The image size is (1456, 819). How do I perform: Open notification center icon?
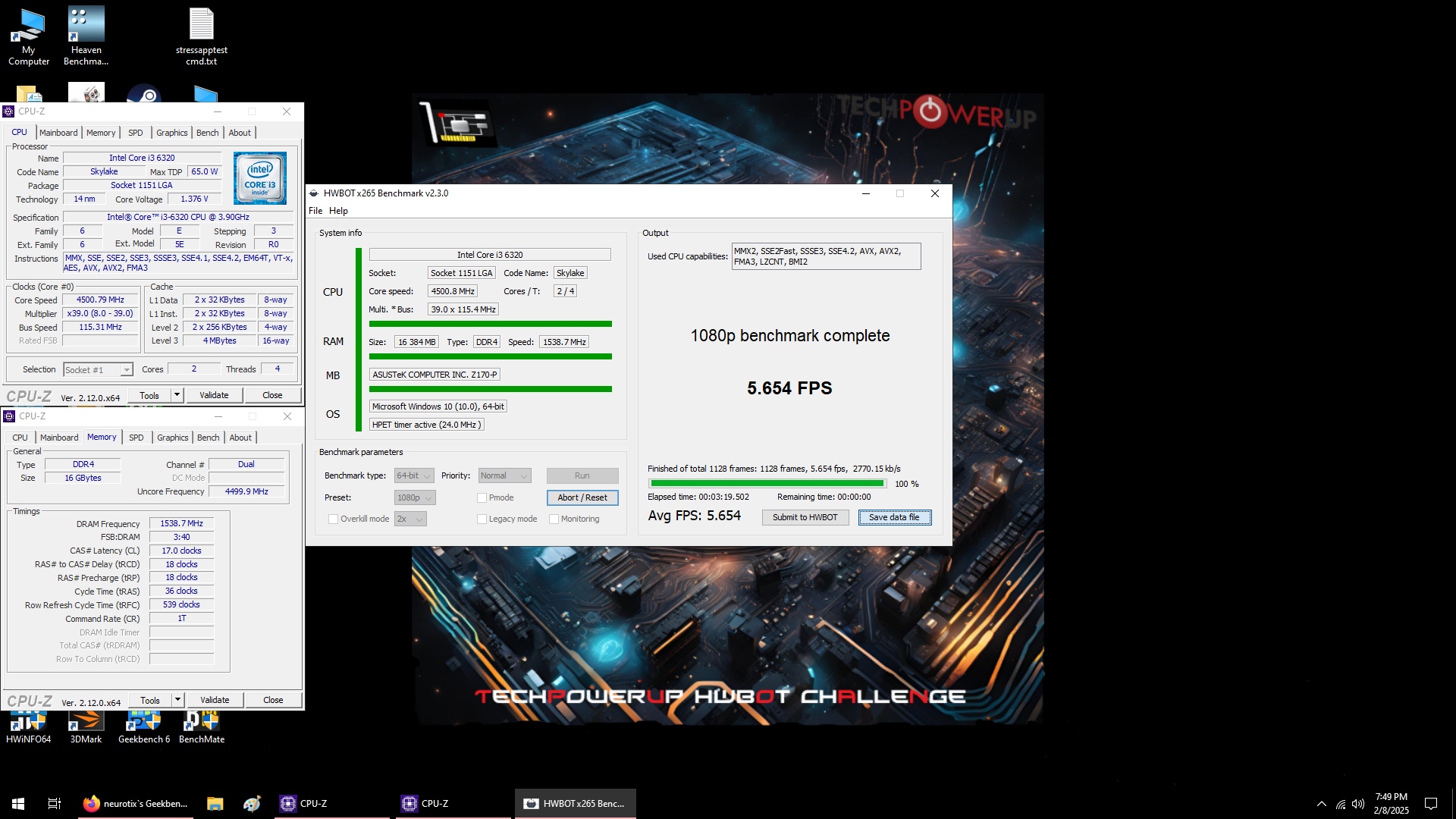click(x=1431, y=804)
